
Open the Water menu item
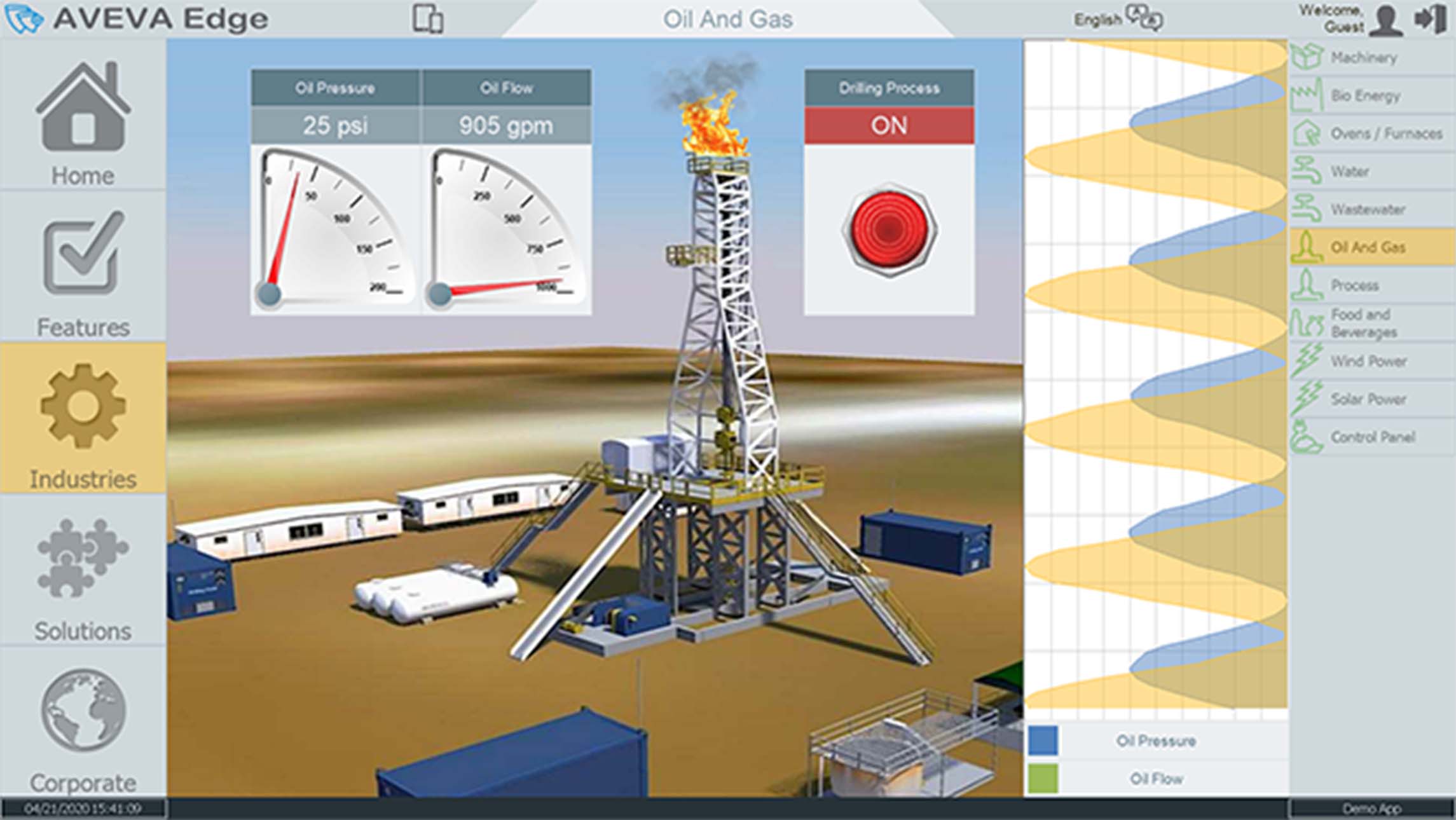coord(1372,171)
